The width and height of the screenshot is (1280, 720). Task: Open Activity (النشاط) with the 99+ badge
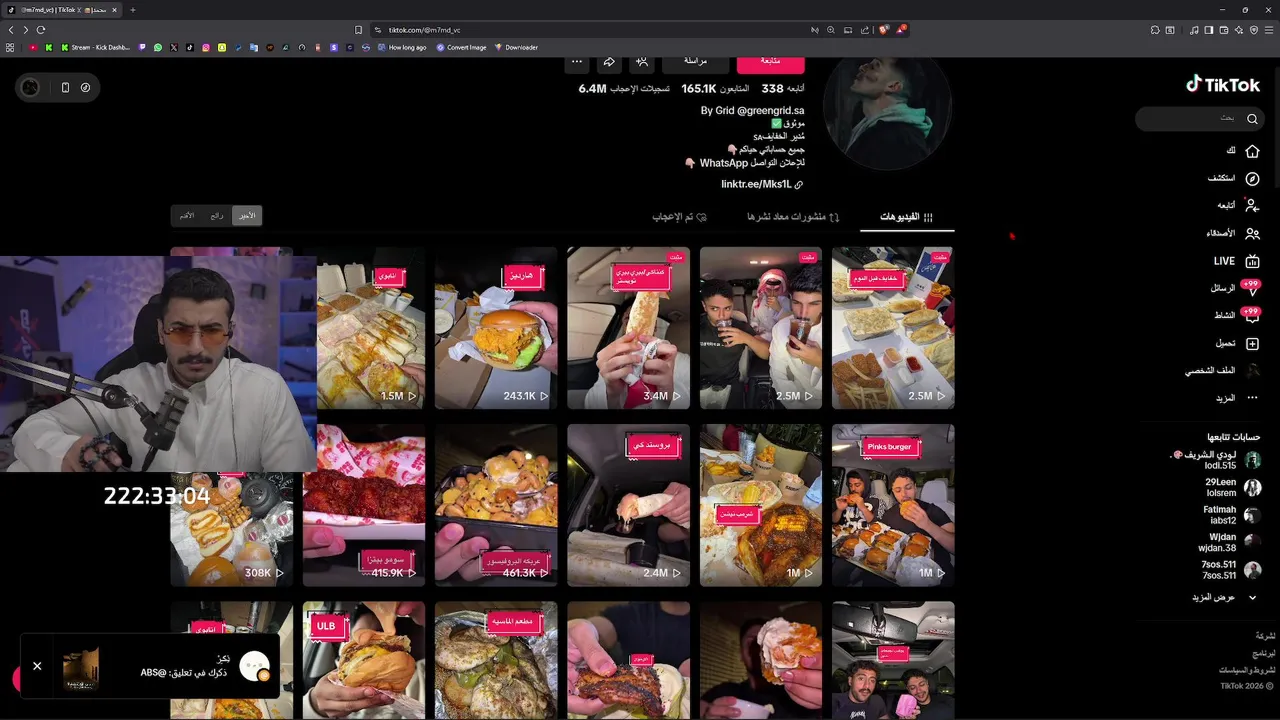(1250, 315)
